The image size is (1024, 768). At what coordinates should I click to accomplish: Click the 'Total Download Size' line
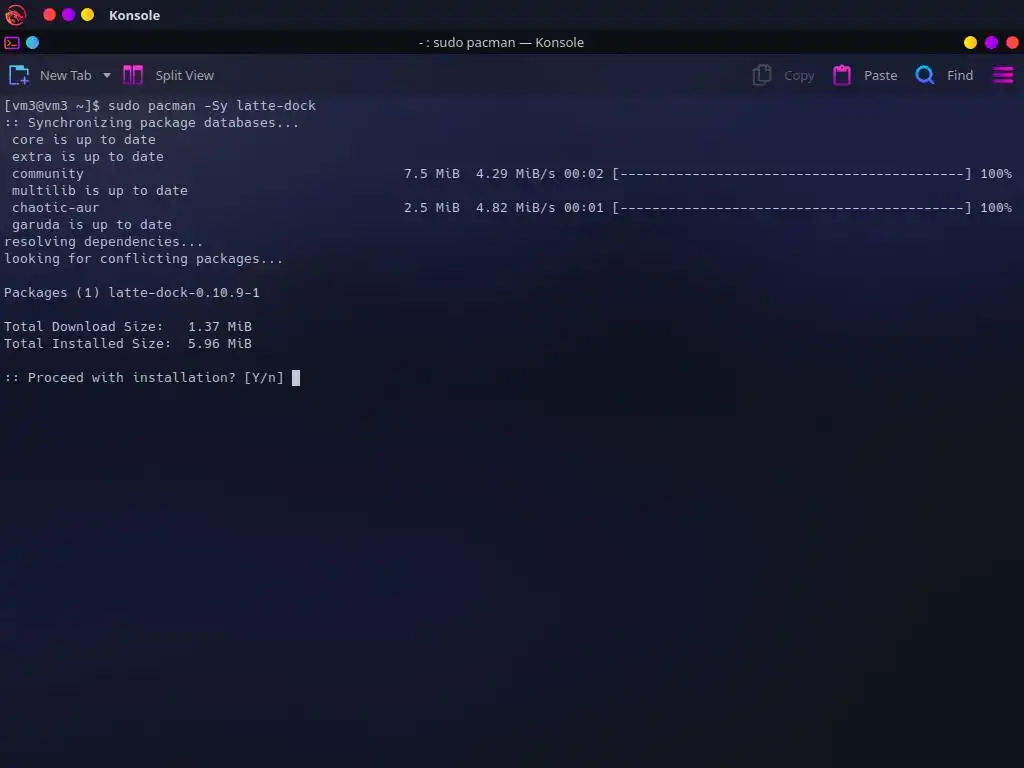[128, 327]
